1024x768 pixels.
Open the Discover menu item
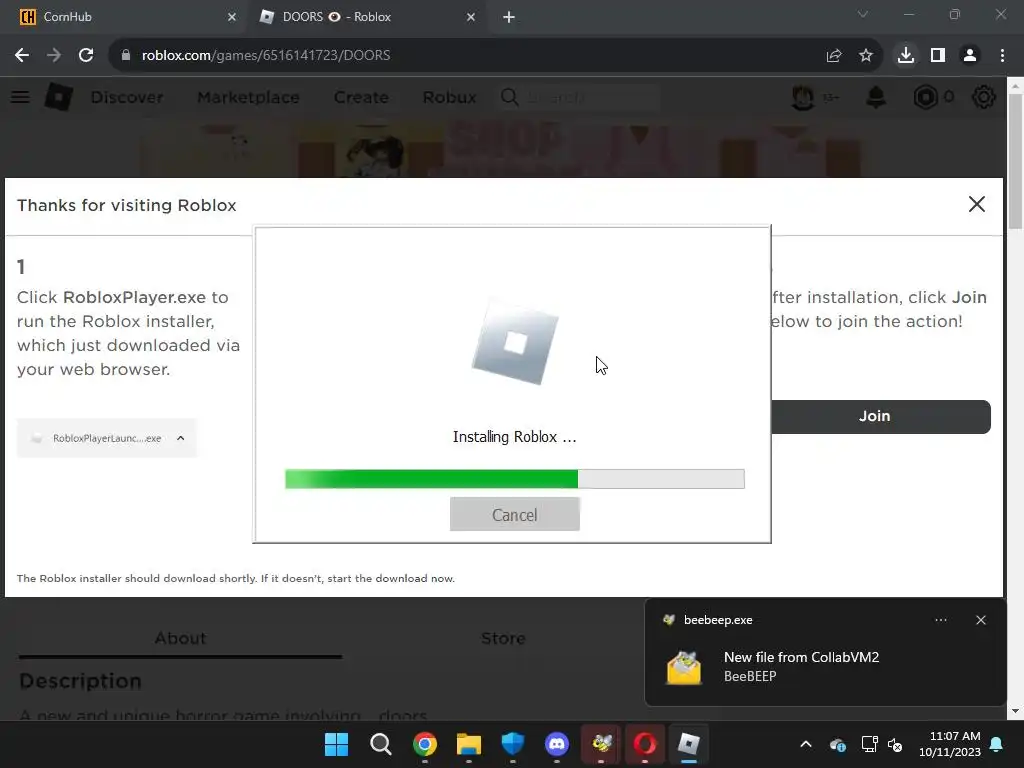tap(127, 97)
